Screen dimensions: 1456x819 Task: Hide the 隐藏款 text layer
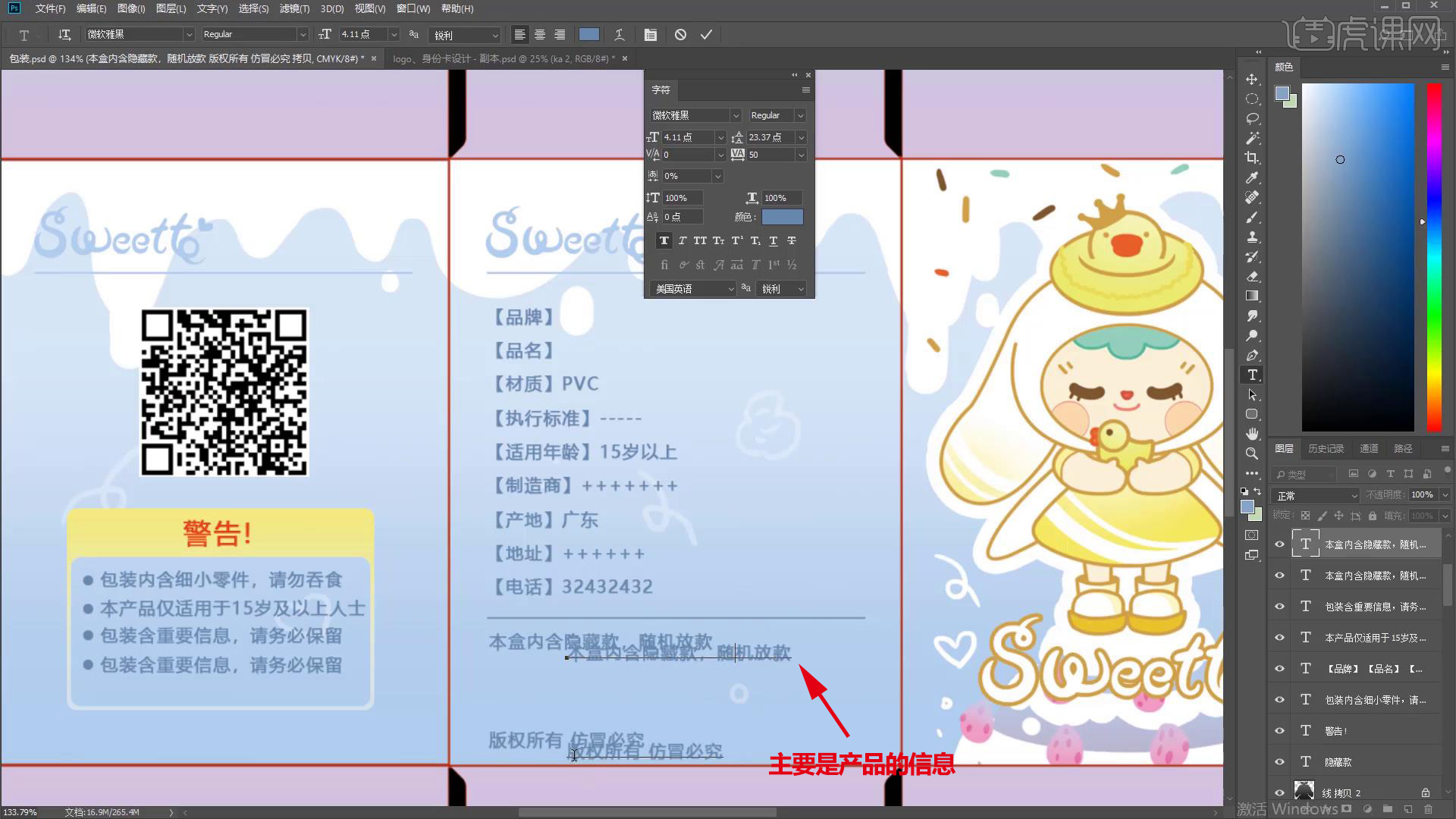(1279, 762)
